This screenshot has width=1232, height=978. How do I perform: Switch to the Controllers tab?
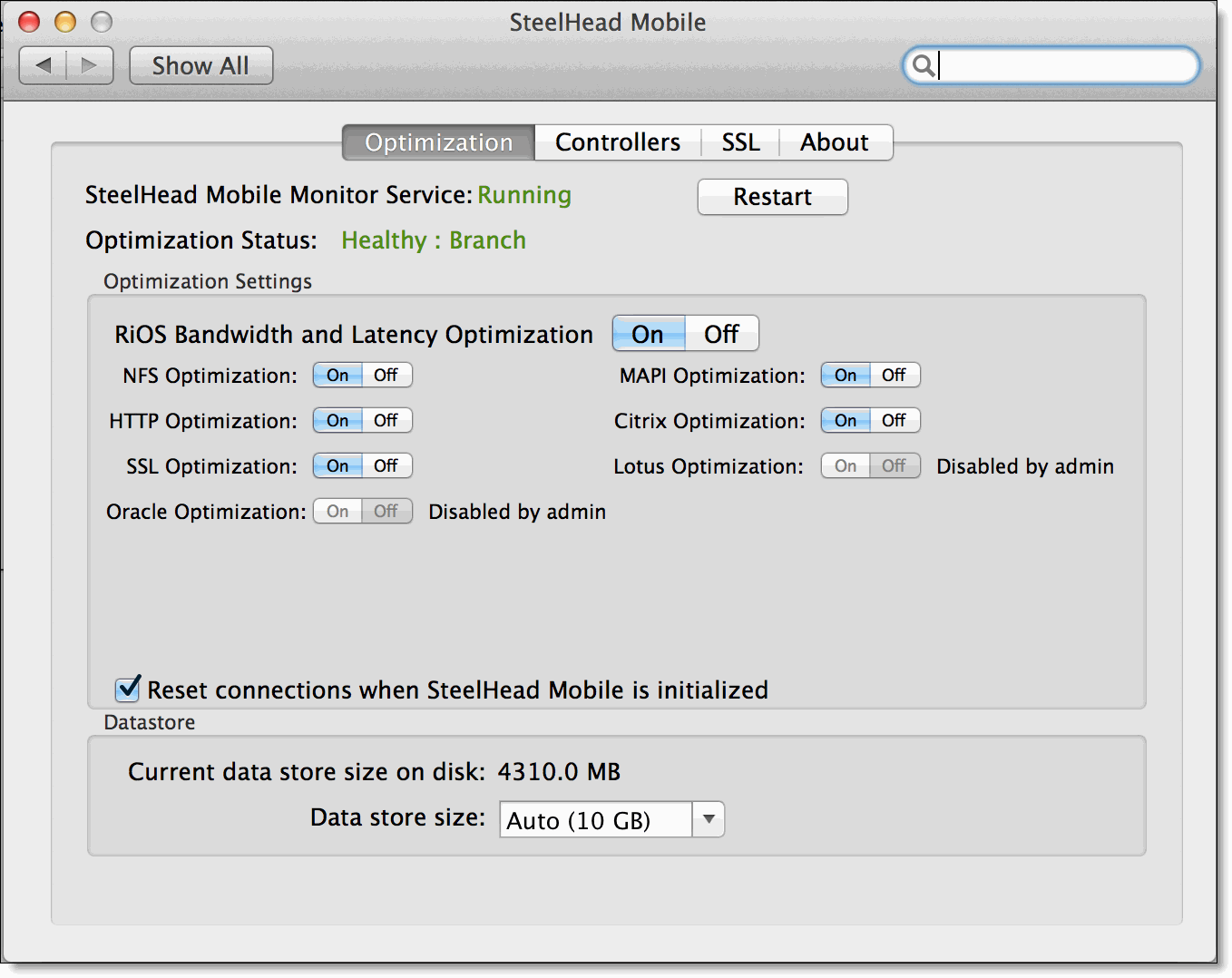click(617, 142)
